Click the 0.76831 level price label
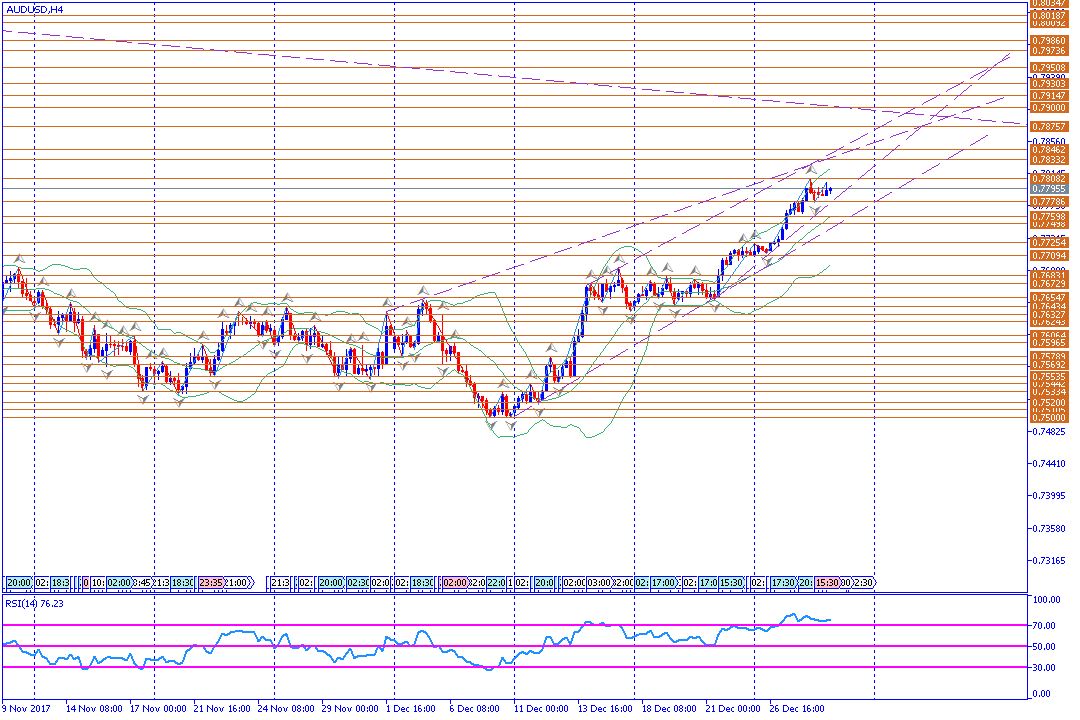1080x720 pixels. (x=1048, y=275)
